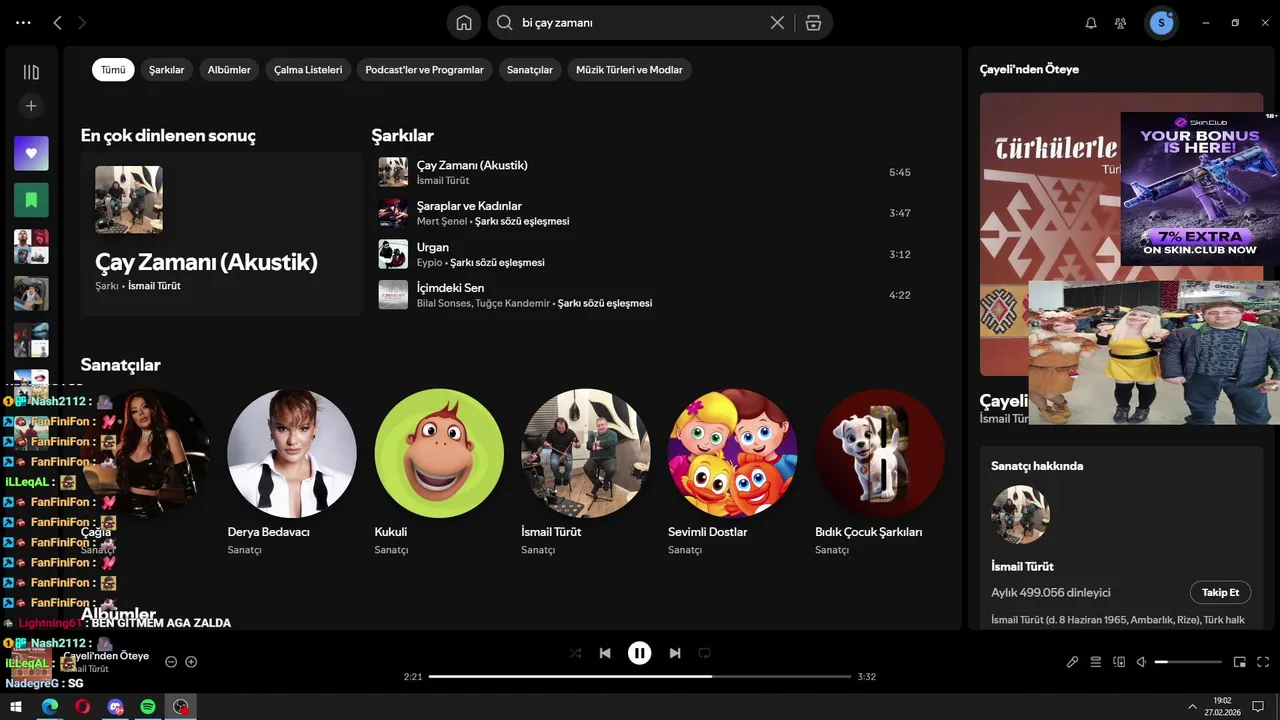
Task: Open İsmail Türüt name in artist panel
Action: (x=1022, y=566)
